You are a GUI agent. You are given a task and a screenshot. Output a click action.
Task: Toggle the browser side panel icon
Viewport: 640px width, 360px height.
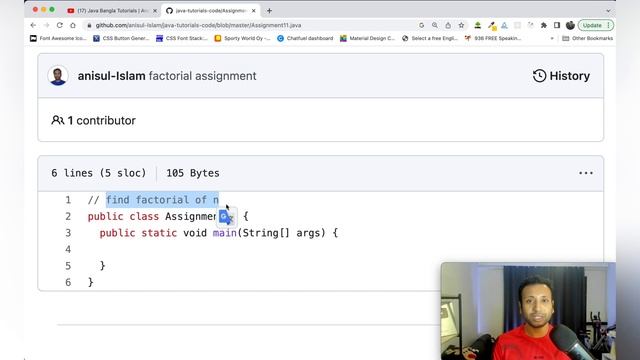point(557,25)
